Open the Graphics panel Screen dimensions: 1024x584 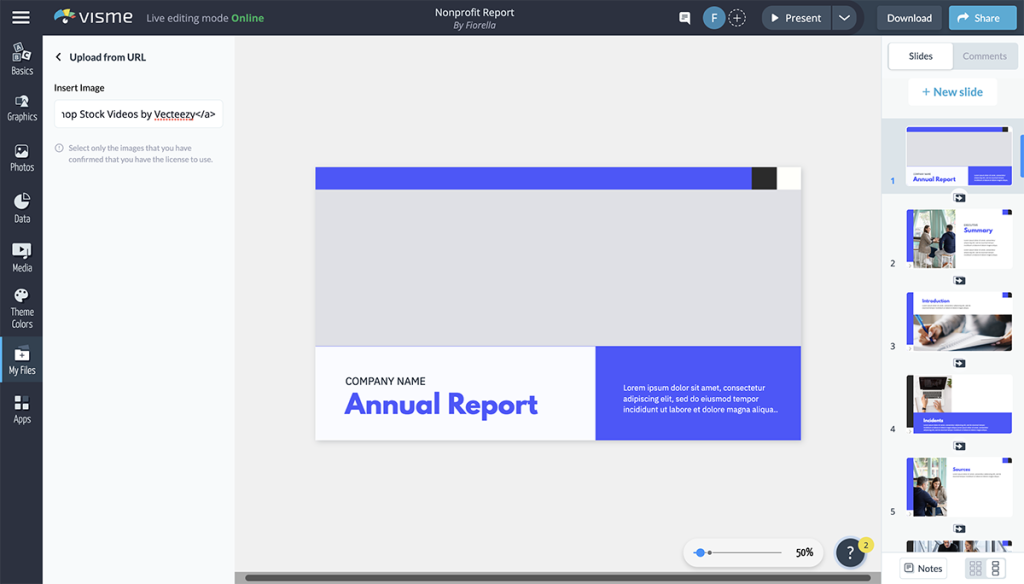(21, 106)
